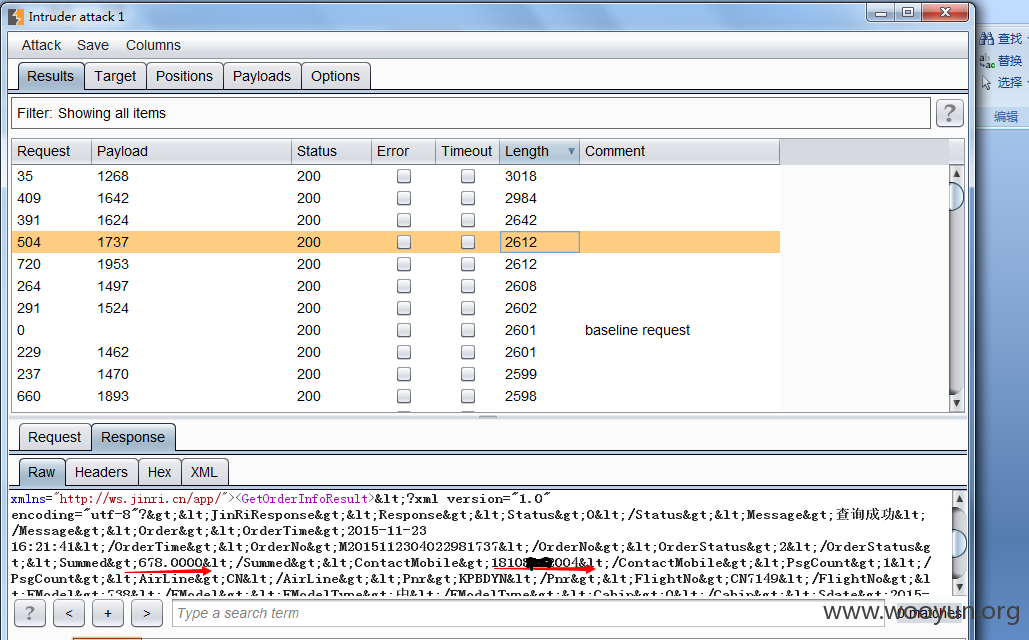Click results table scrollbar down arrow
Image resolution: width=1029 pixels, height=640 pixels.
pyautogui.click(x=956, y=404)
